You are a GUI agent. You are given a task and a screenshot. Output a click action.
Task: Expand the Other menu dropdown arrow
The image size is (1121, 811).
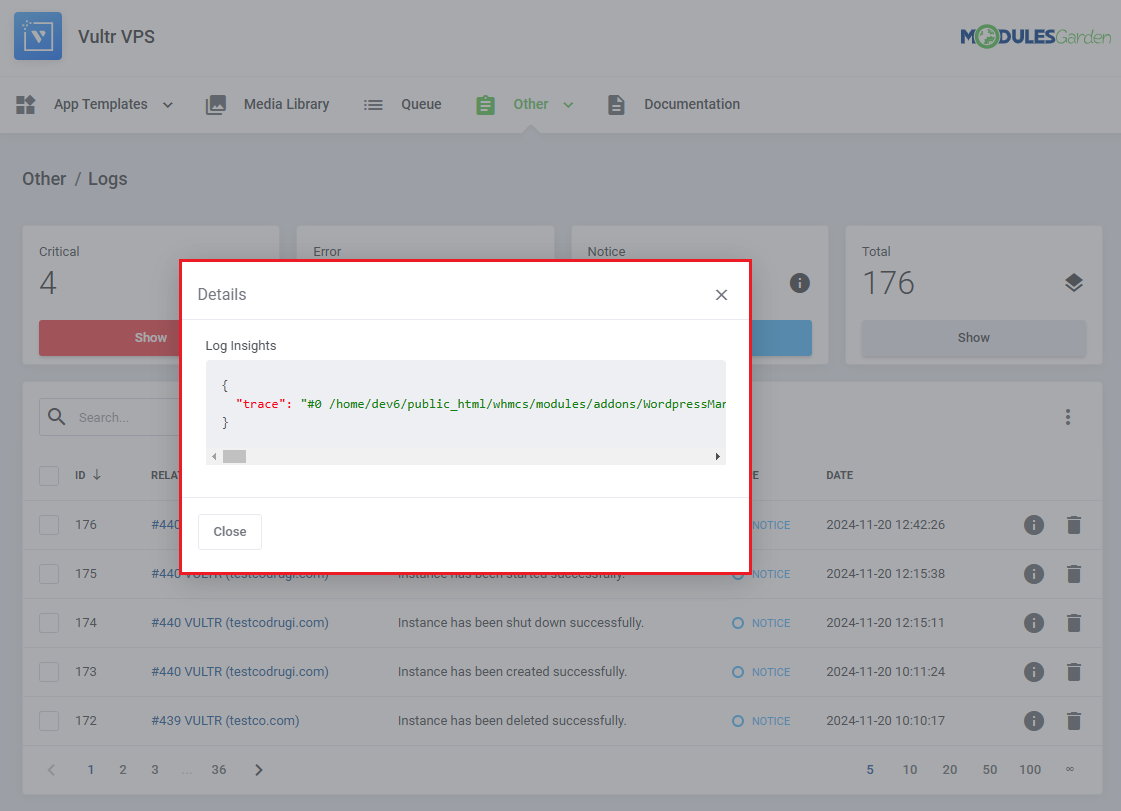tap(568, 105)
